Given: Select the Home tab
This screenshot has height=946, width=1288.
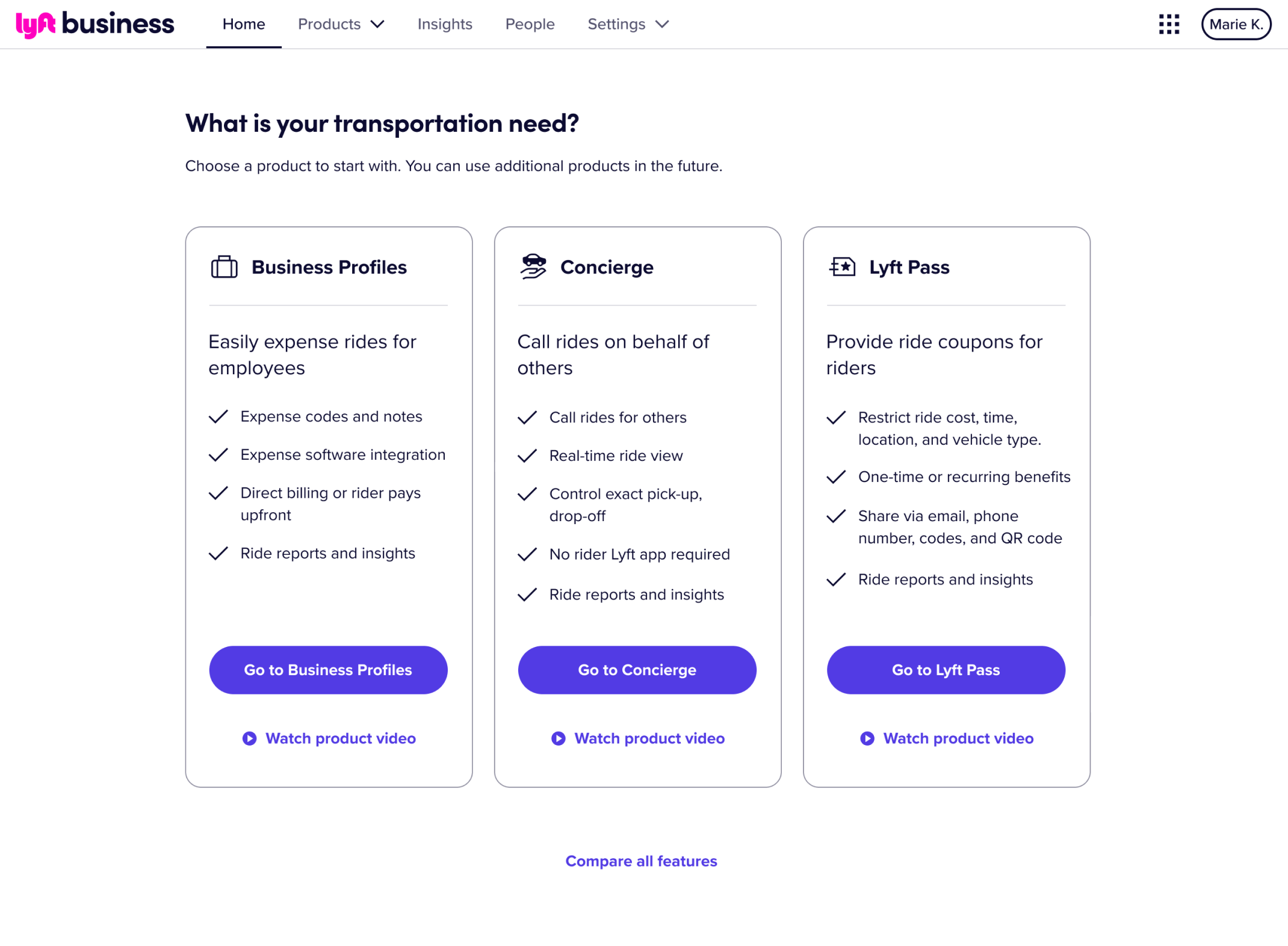Looking at the screenshot, I should pos(244,24).
